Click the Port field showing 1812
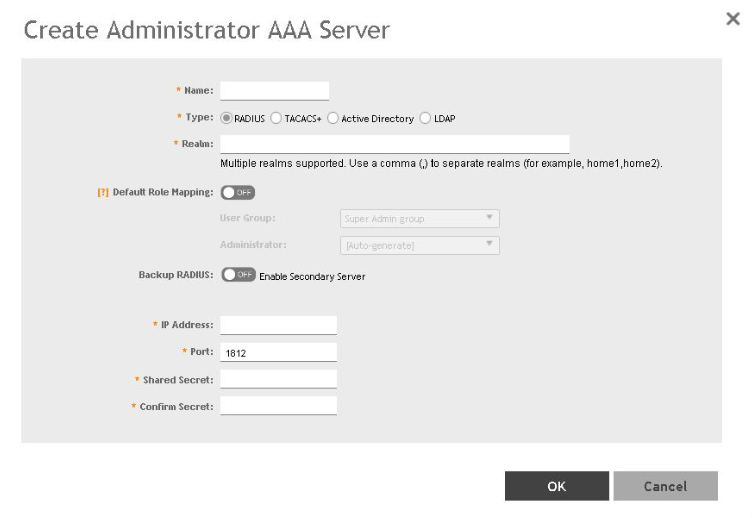The height and width of the screenshot is (518, 752). point(279,352)
